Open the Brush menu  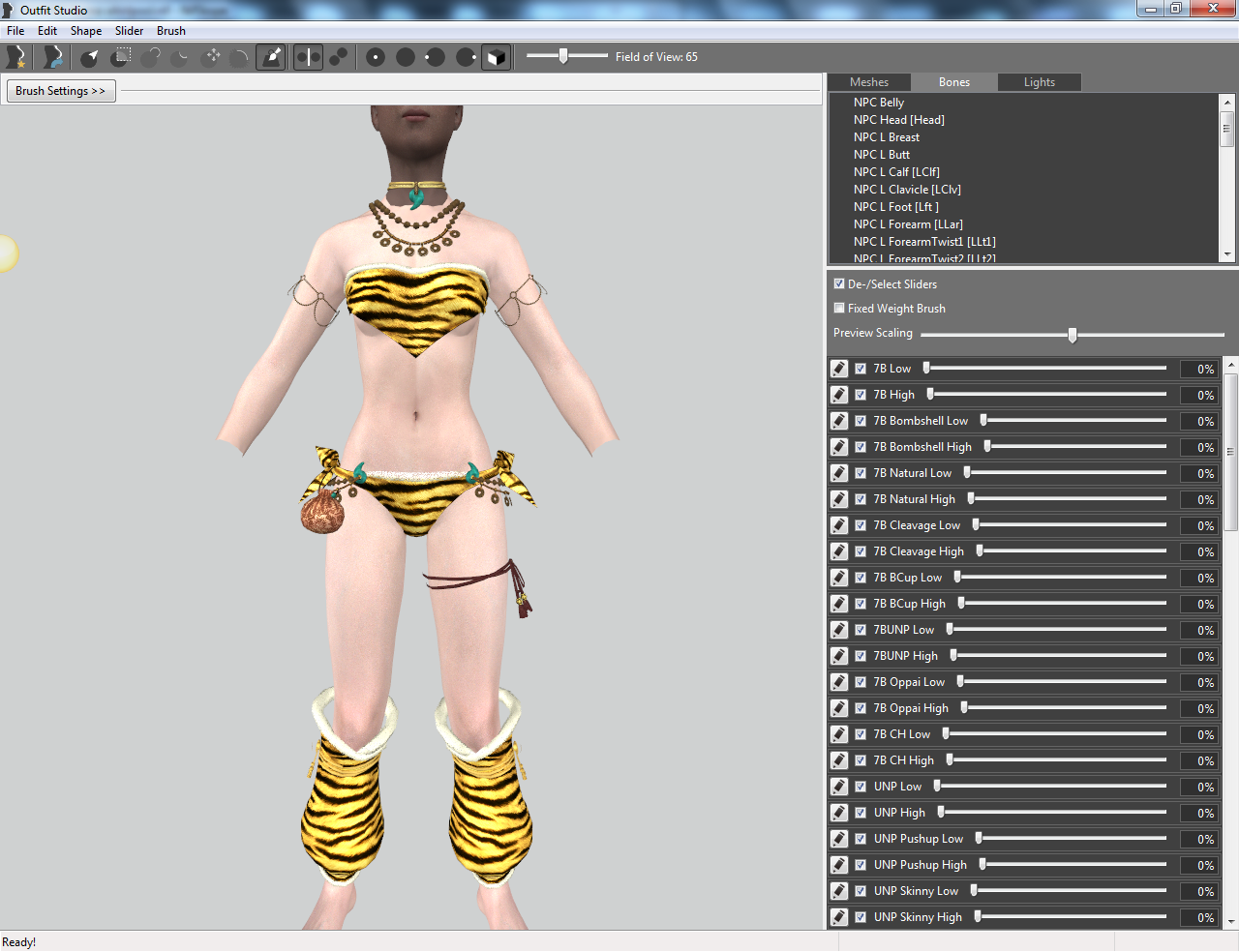171,31
